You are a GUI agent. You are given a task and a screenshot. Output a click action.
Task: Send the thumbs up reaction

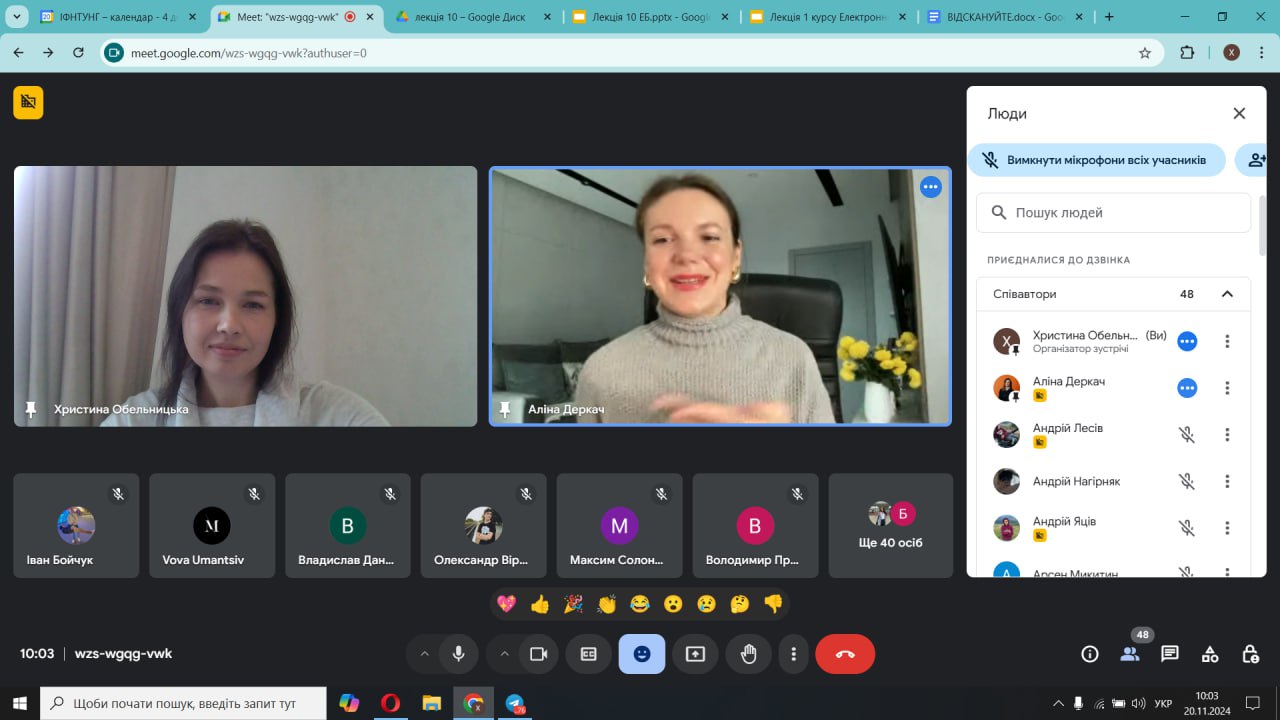pyautogui.click(x=540, y=604)
